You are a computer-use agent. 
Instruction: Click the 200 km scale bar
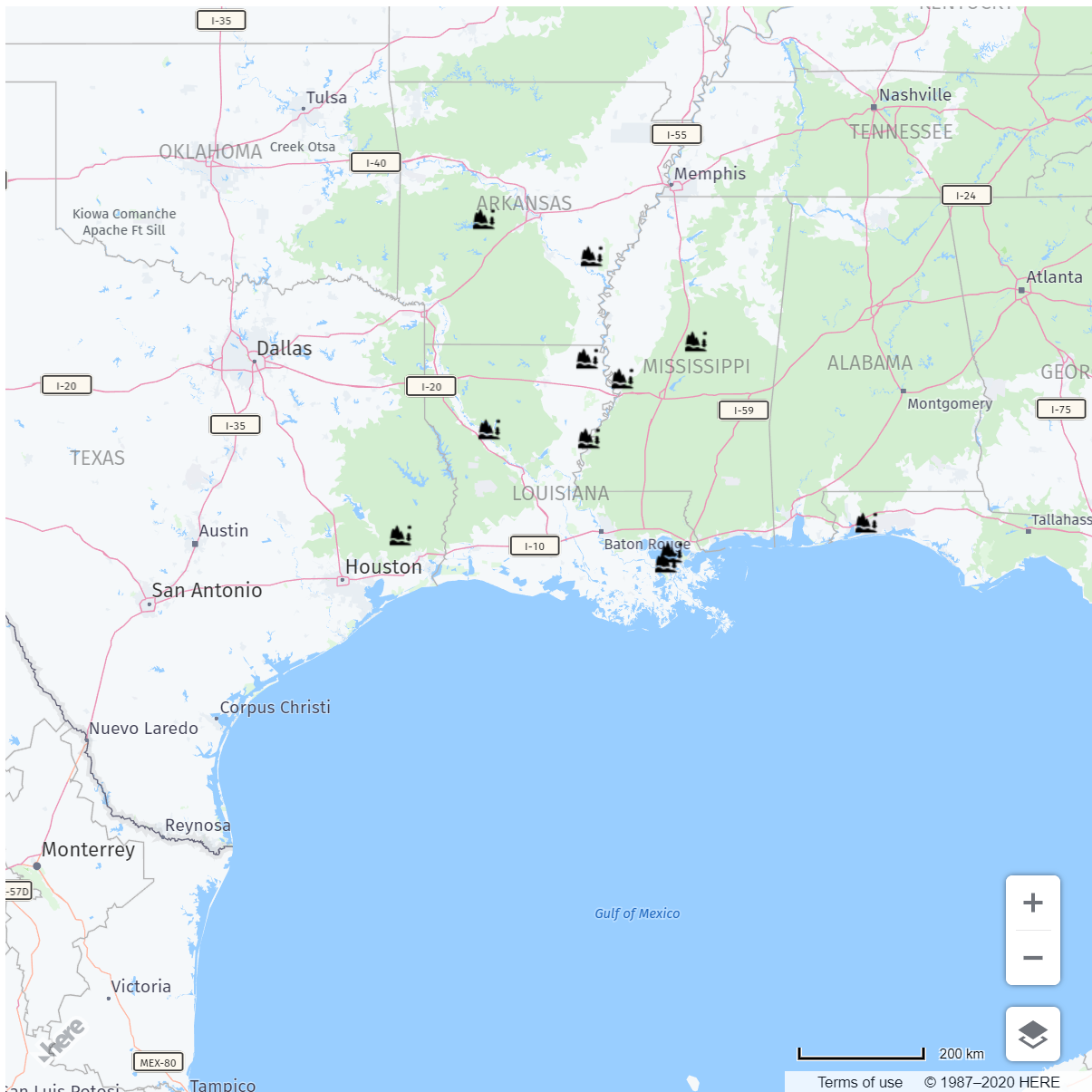[x=861, y=1054]
